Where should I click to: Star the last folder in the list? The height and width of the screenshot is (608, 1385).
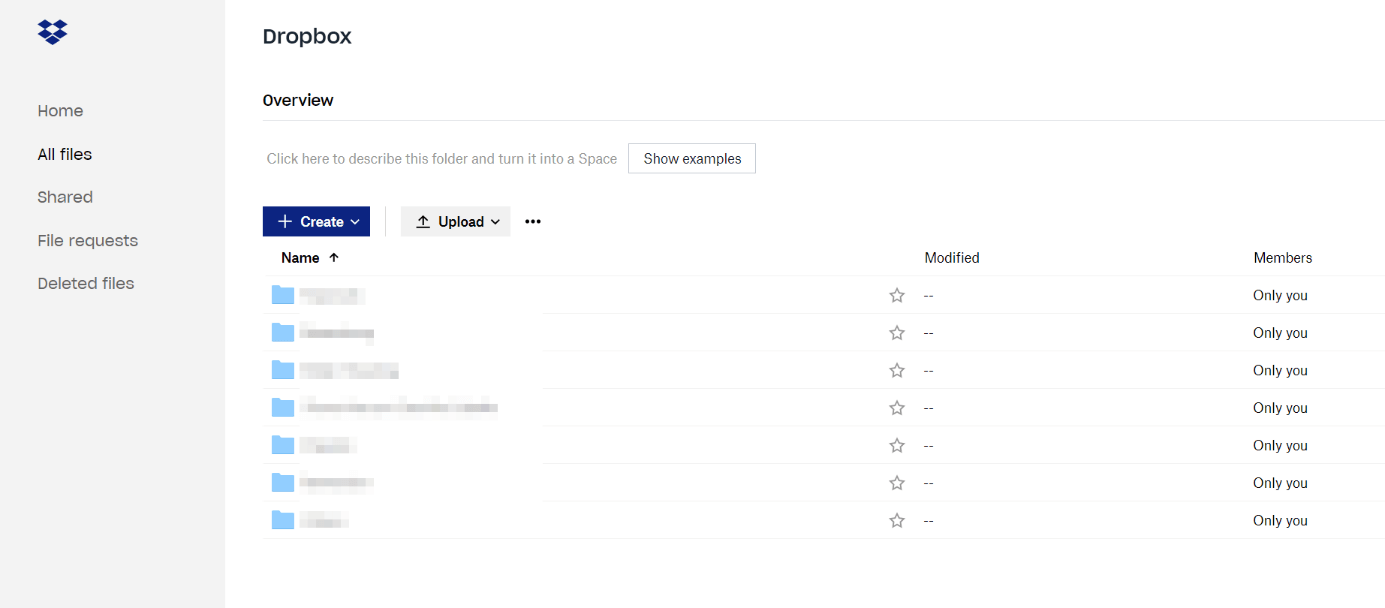[897, 521]
